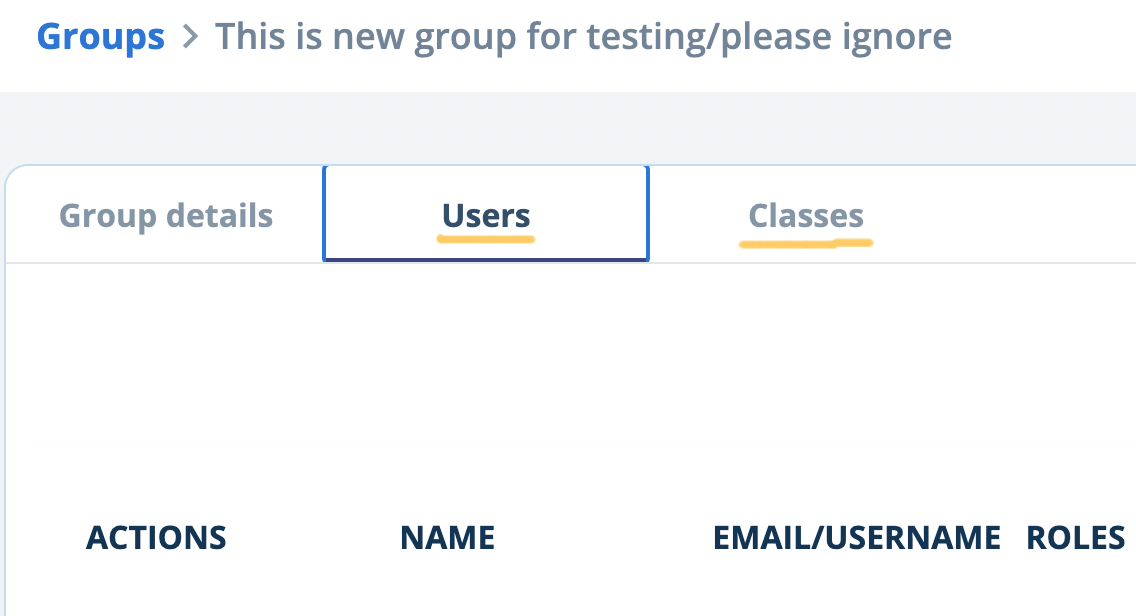Sort by the NAME column header
Image resolution: width=1136 pixels, height=616 pixels.
click(447, 538)
